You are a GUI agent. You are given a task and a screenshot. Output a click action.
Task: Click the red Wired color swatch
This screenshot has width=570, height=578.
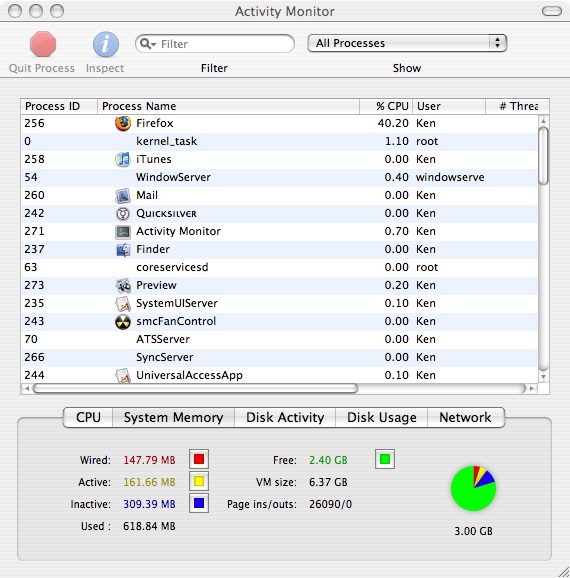coord(199,459)
